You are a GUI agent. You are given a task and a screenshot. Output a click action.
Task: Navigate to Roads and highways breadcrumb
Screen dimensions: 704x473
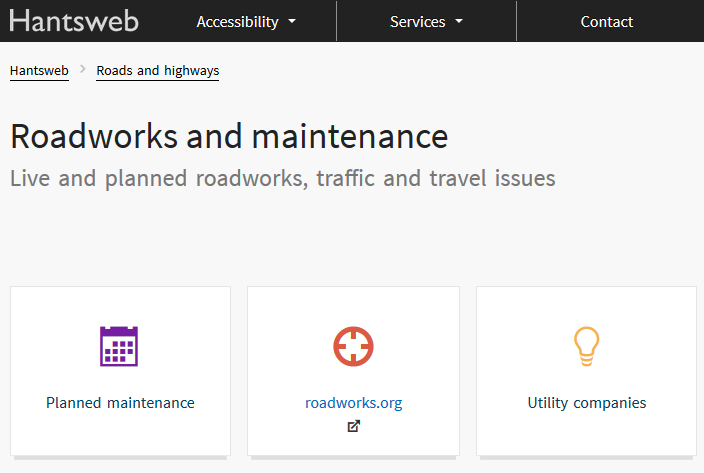pyautogui.click(x=158, y=71)
